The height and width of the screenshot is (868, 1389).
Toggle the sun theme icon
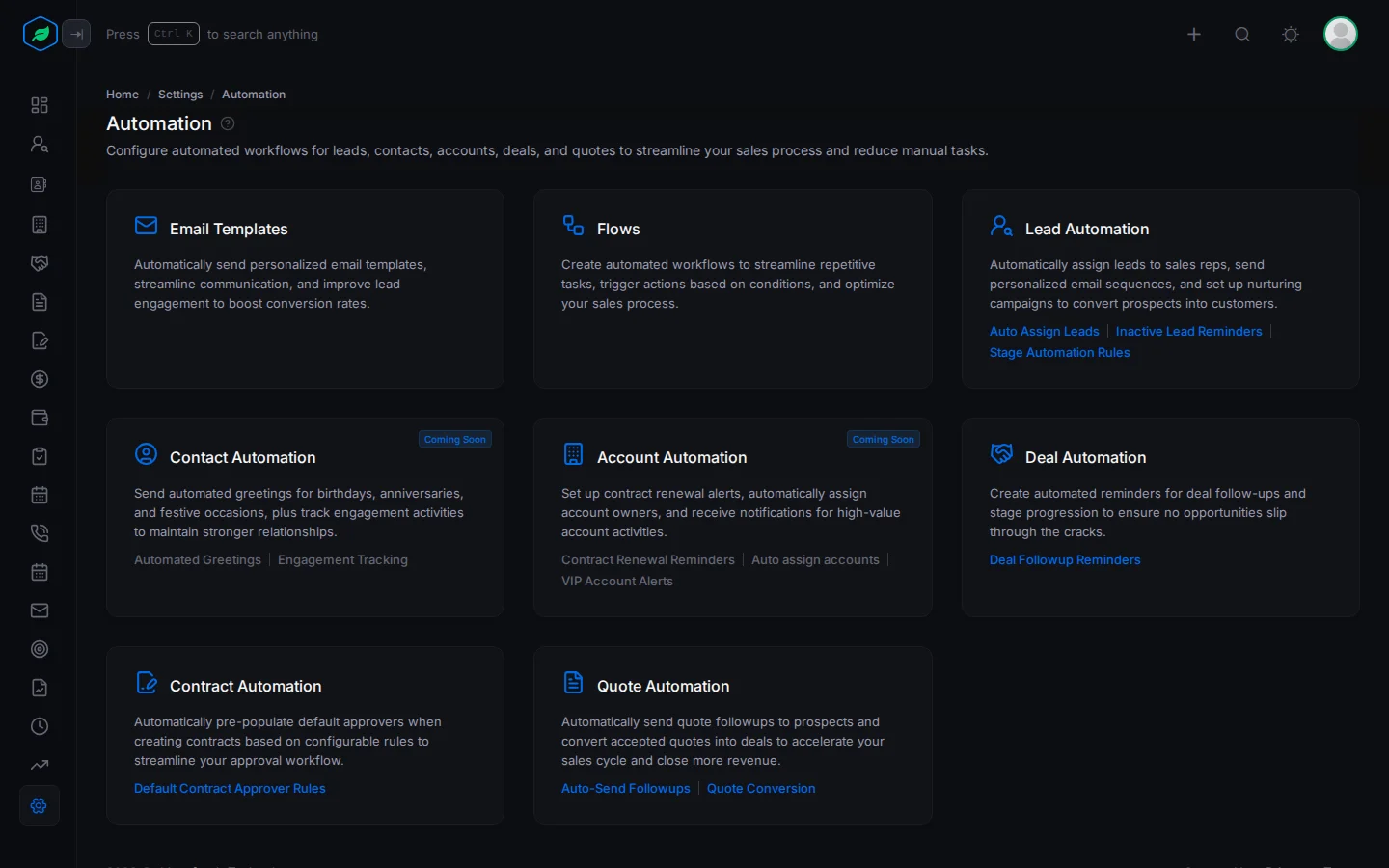click(x=1291, y=34)
